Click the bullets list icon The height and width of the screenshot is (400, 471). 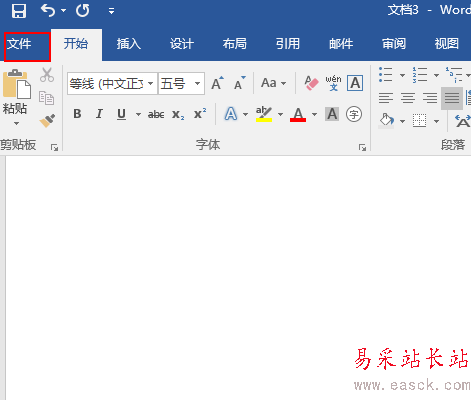pos(386,75)
